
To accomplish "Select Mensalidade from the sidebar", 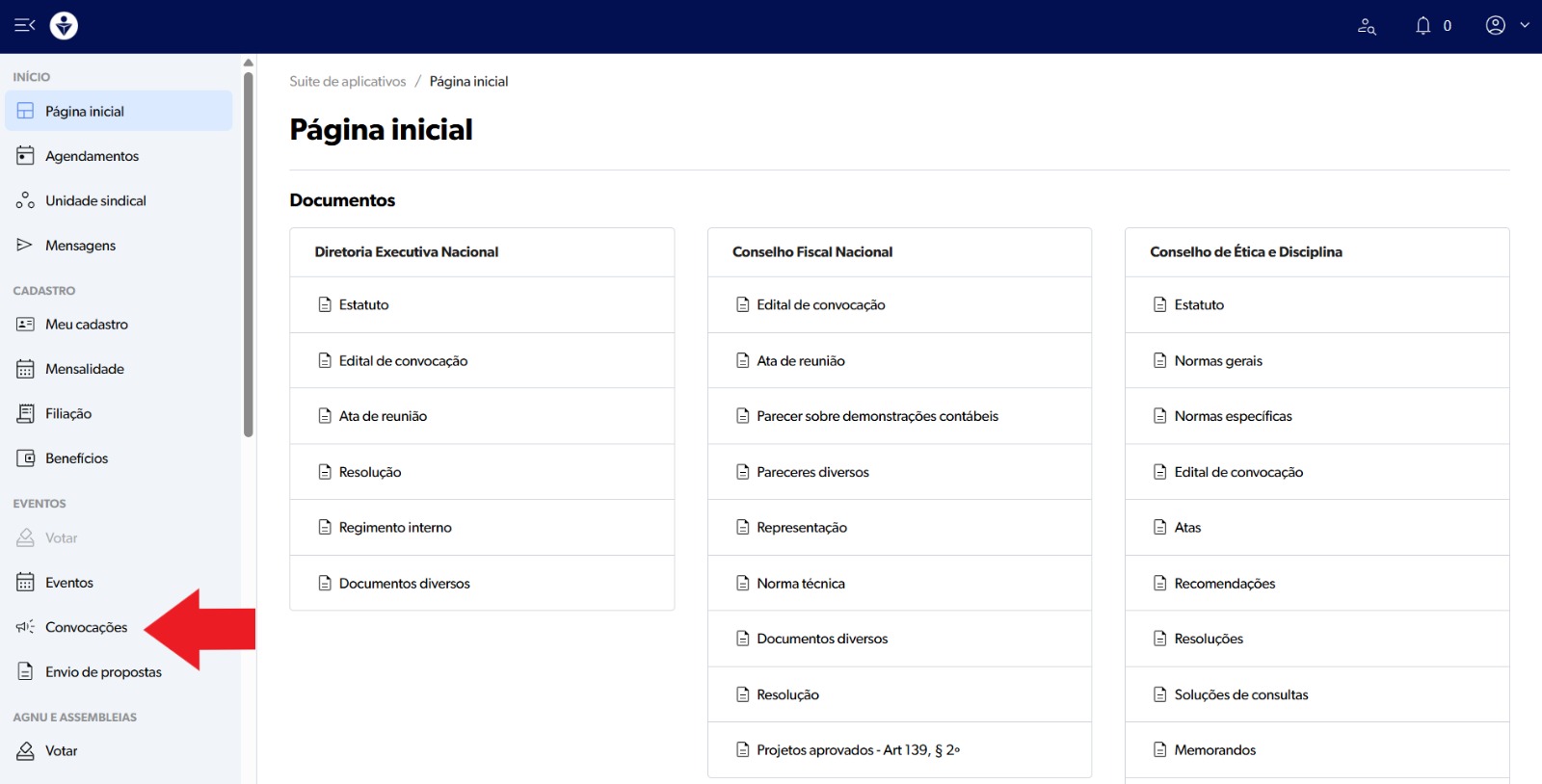I will 84,369.
